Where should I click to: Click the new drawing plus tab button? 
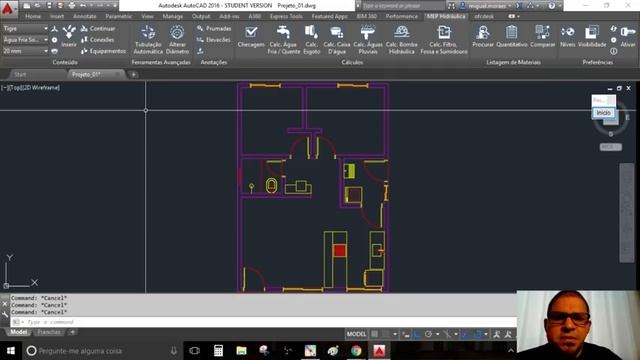(x=133, y=74)
